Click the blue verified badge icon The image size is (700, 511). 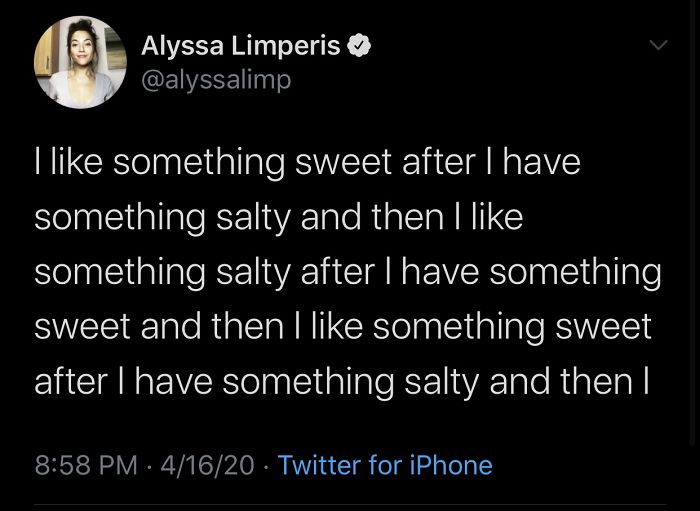(359, 46)
